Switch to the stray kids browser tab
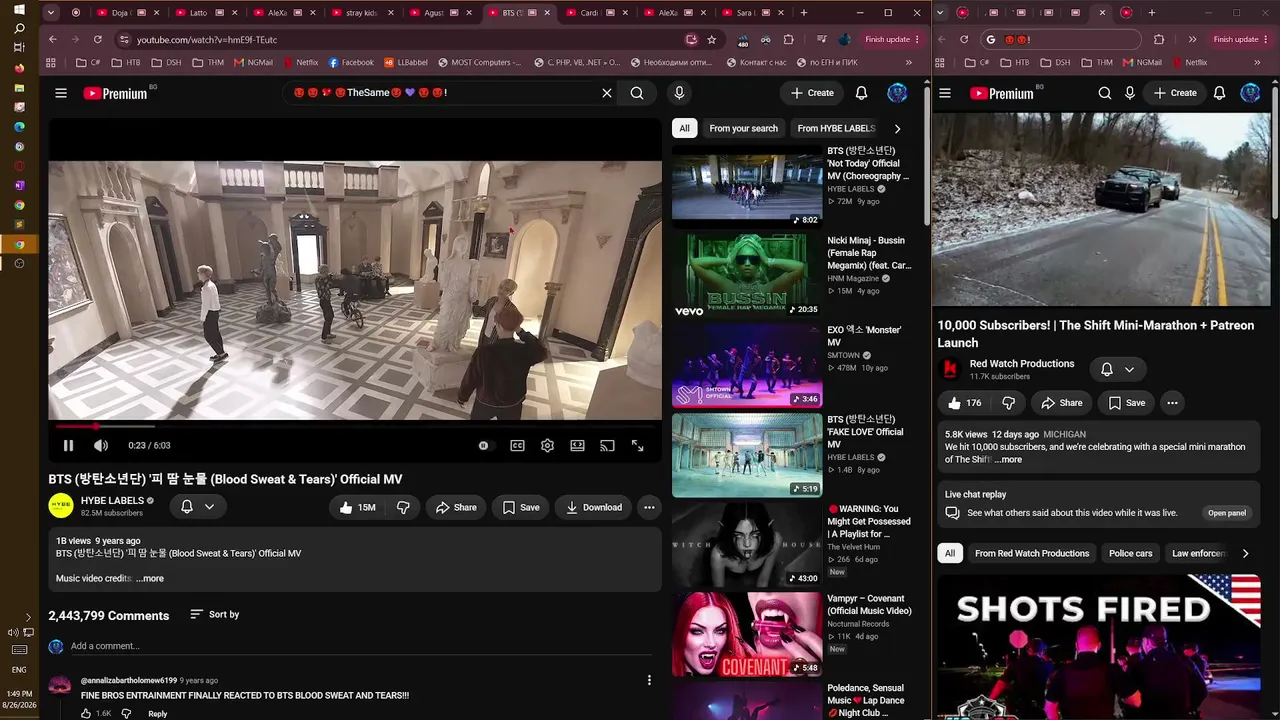This screenshot has width=1280, height=720. click(x=363, y=13)
